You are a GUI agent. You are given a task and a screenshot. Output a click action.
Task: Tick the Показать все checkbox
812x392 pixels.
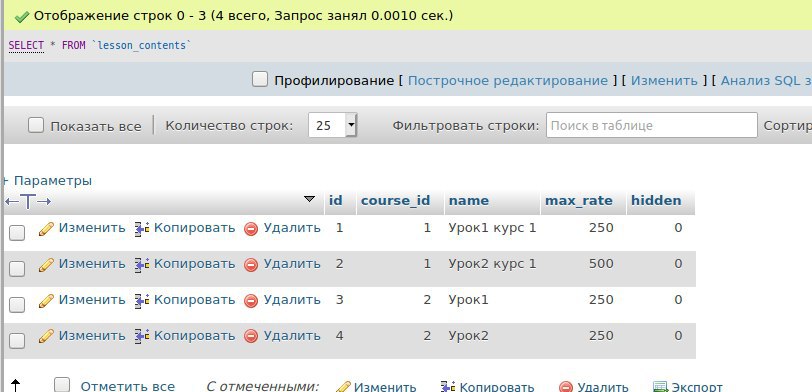[x=36, y=125]
